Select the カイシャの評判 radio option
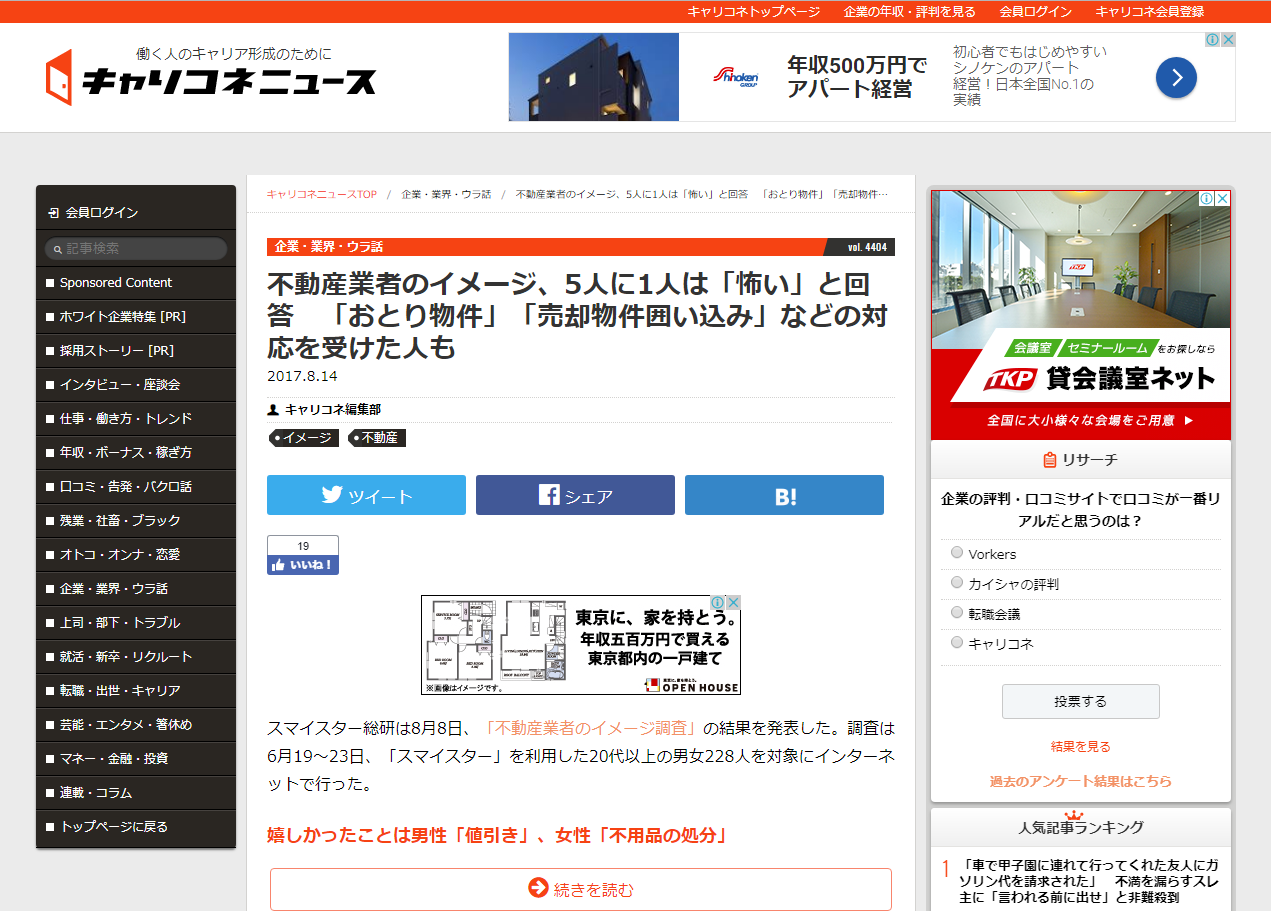This screenshot has width=1271, height=911. coord(957,582)
